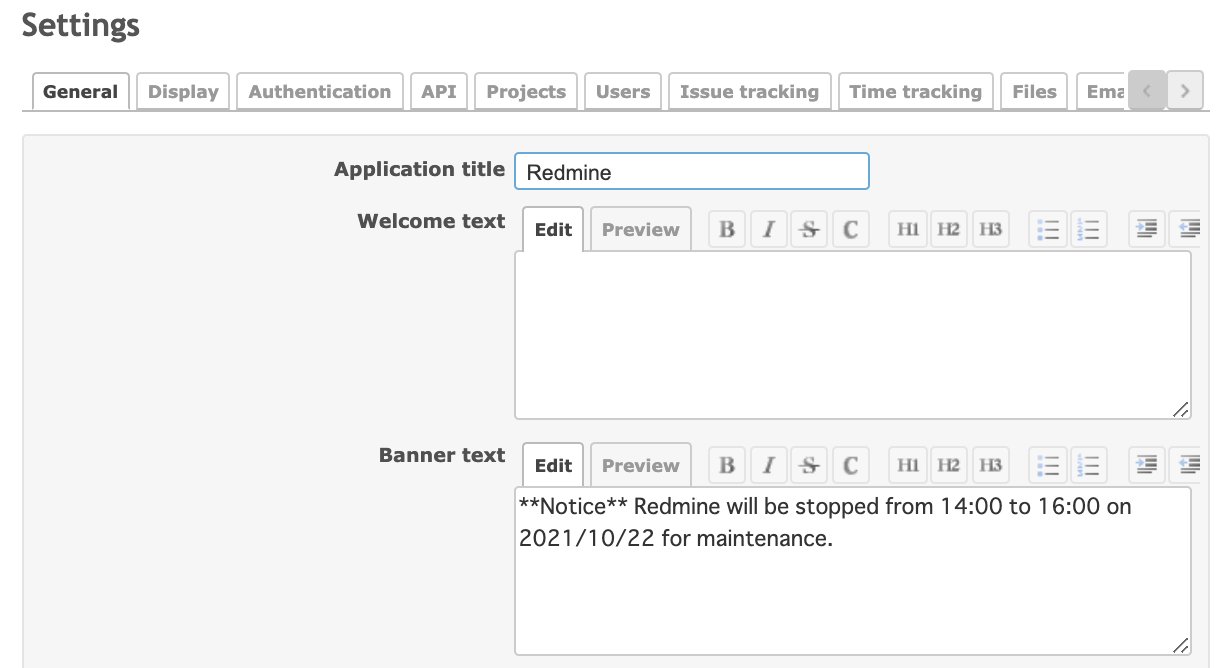
Task: Click inside the Banner text area
Action: pyautogui.click(x=853, y=571)
